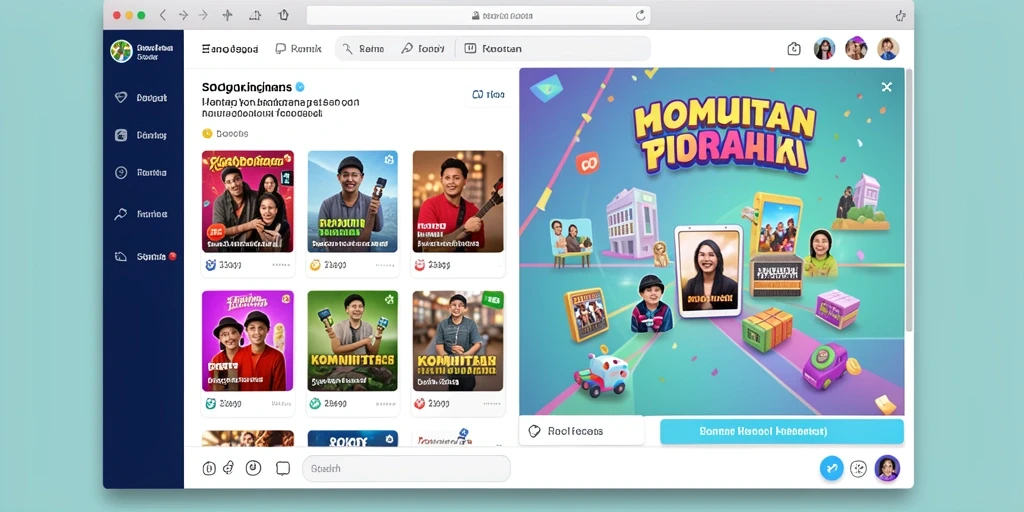Click the round logo in sidebar header
Screen dimensions: 1024x512
click(x=121, y=51)
